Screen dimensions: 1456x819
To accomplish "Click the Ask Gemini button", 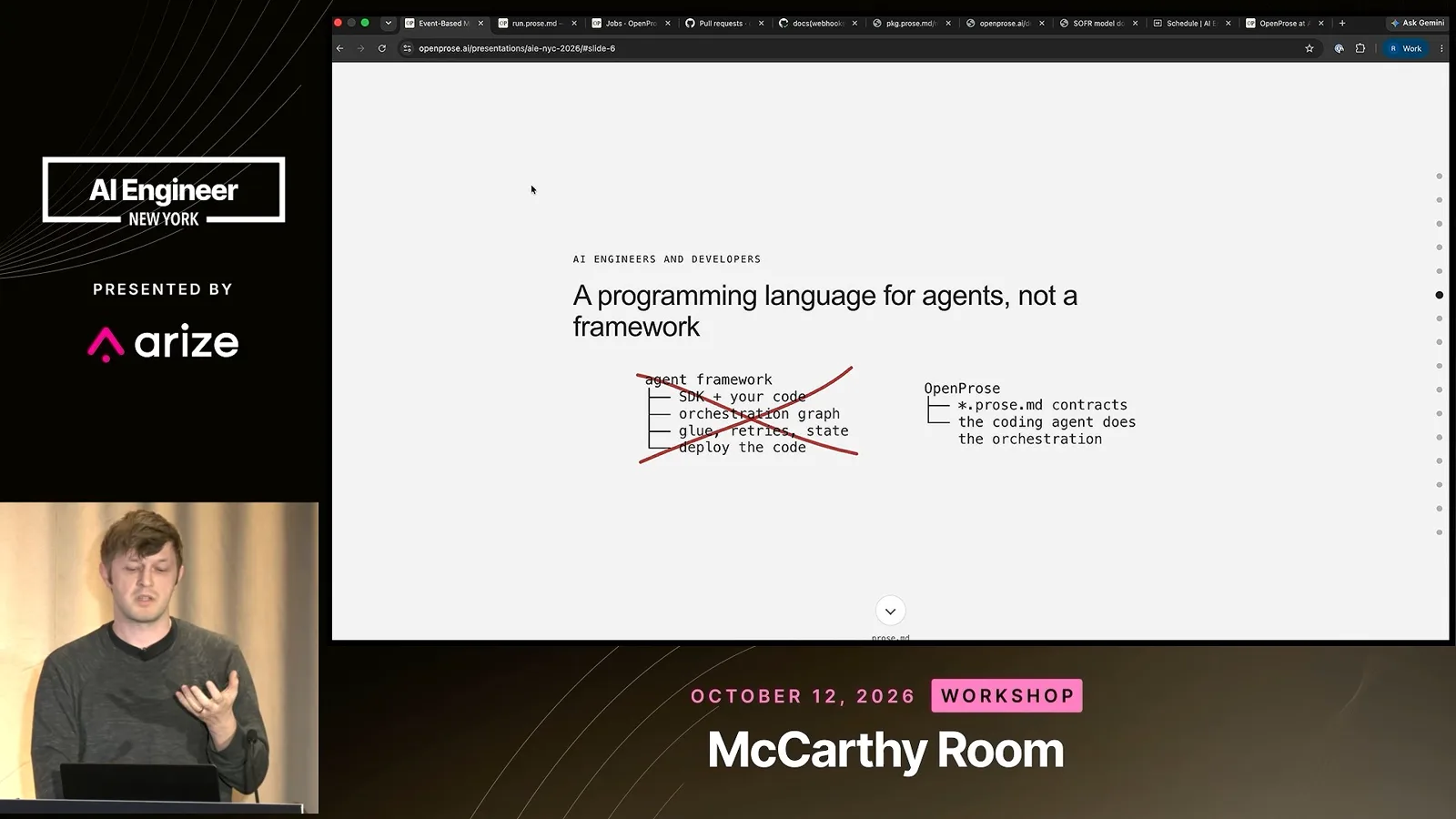I will [x=1418, y=23].
